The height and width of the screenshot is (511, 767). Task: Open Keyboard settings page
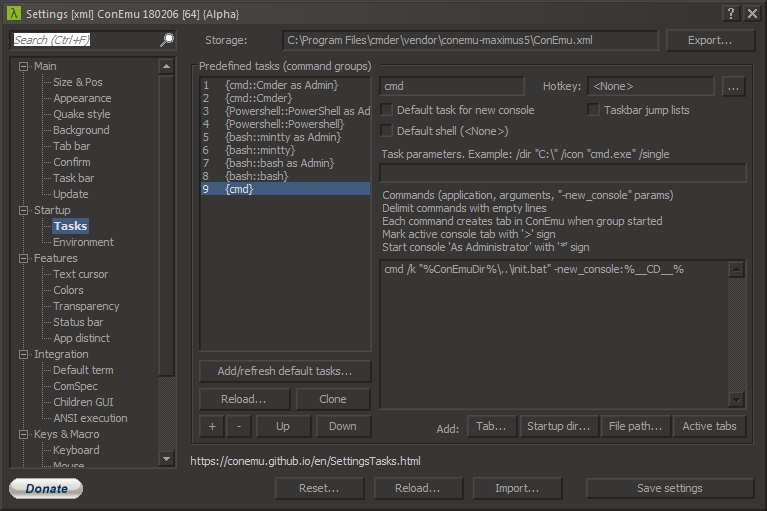coord(76,450)
